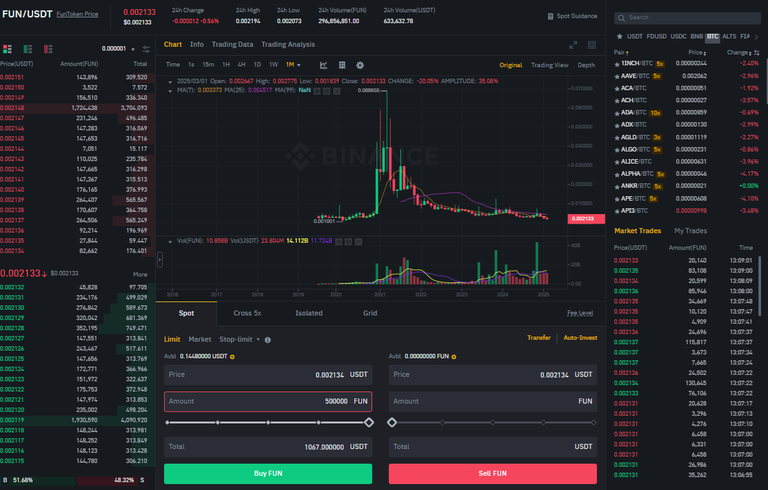Image resolution: width=768 pixels, height=490 pixels.
Task: Open technical indicators chart icon
Action: pyautogui.click(x=323, y=65)
